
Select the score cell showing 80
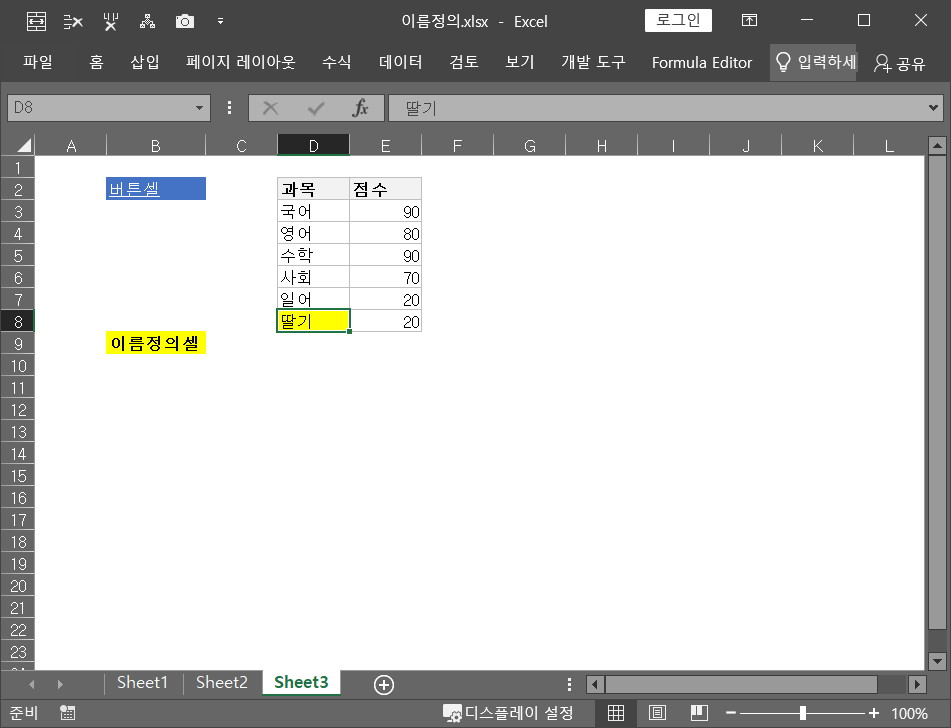[385, 233]
